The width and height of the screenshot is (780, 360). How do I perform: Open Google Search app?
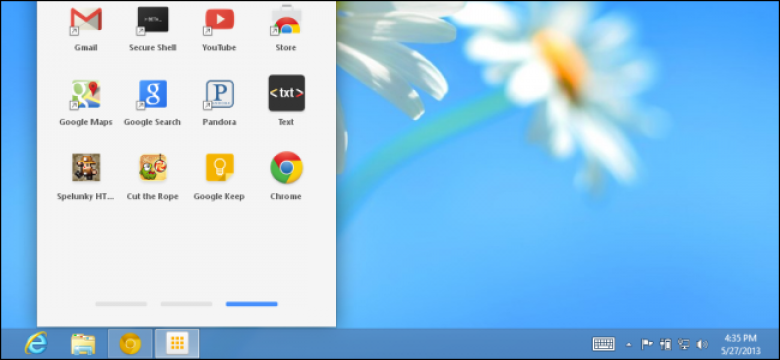pyautogui.click(x=153, y=94)
